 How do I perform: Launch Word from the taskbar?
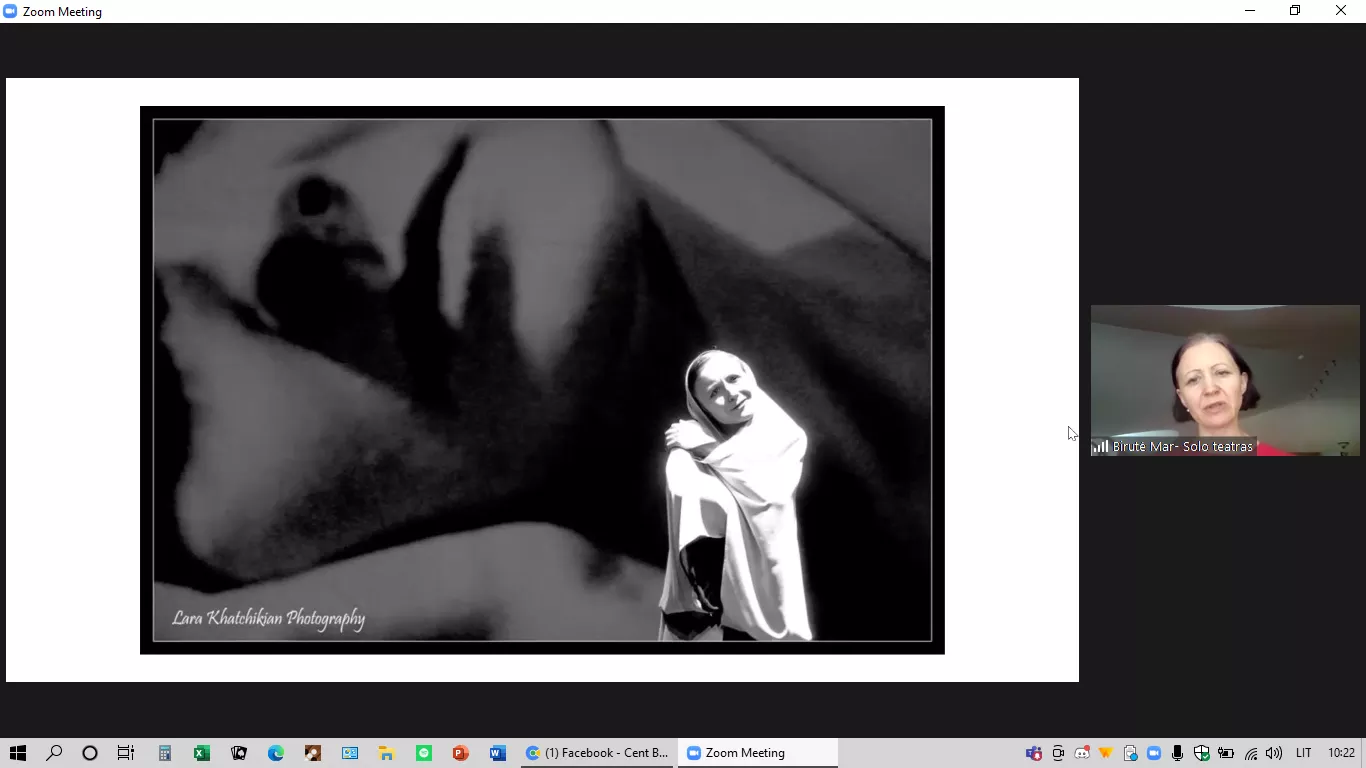point(498,753)
